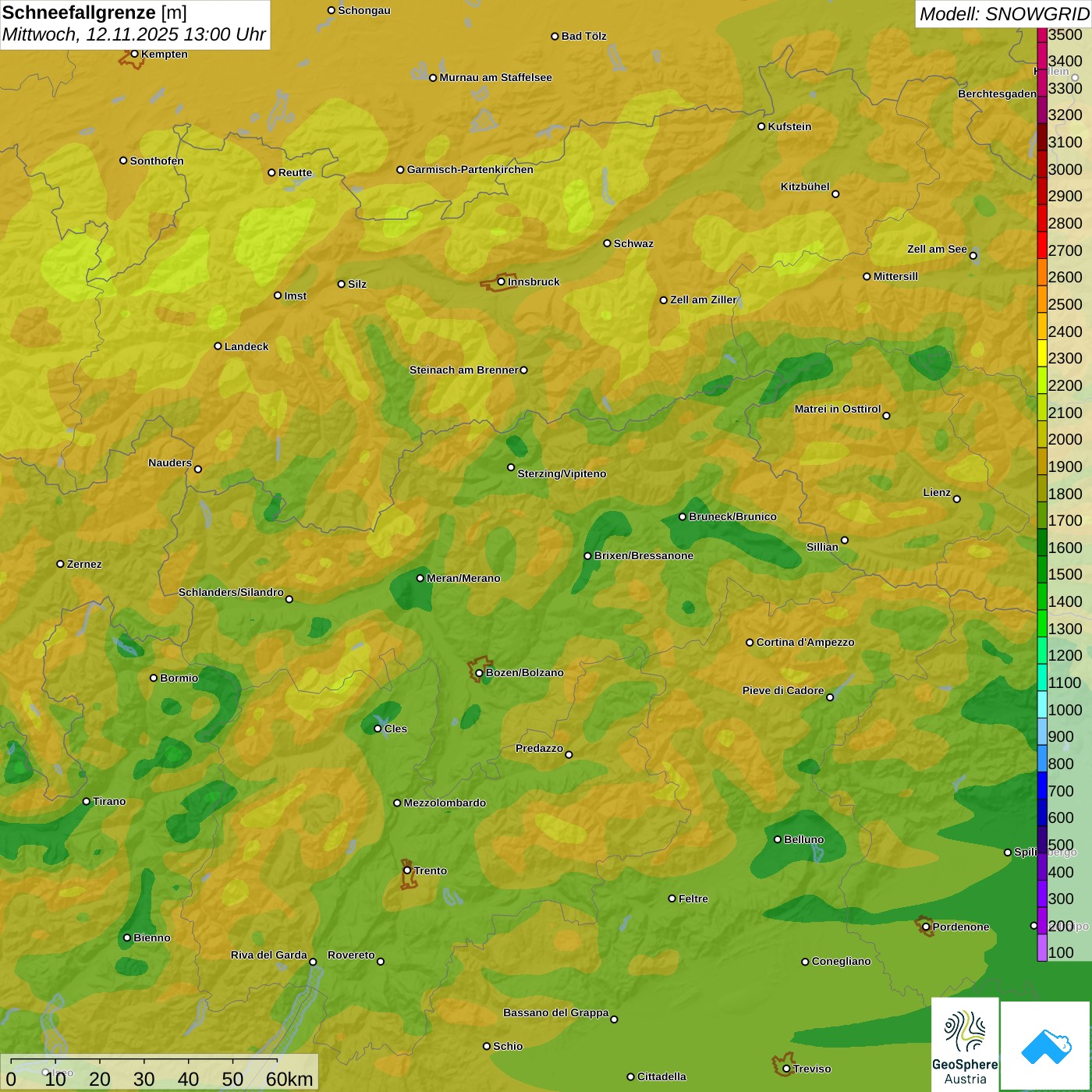
Task: Click the Bienno town label
Action: [x=152, y=938]
